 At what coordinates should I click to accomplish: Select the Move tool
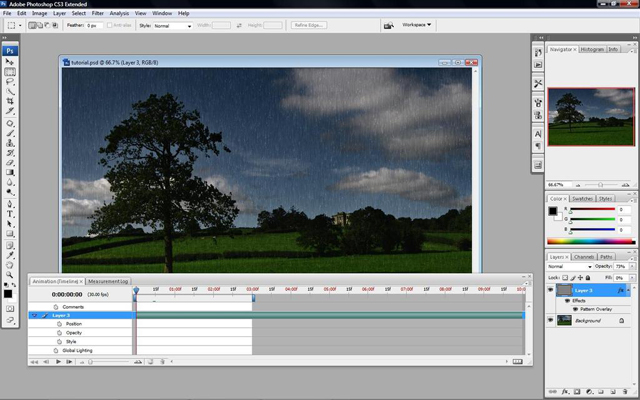(10, 62)
